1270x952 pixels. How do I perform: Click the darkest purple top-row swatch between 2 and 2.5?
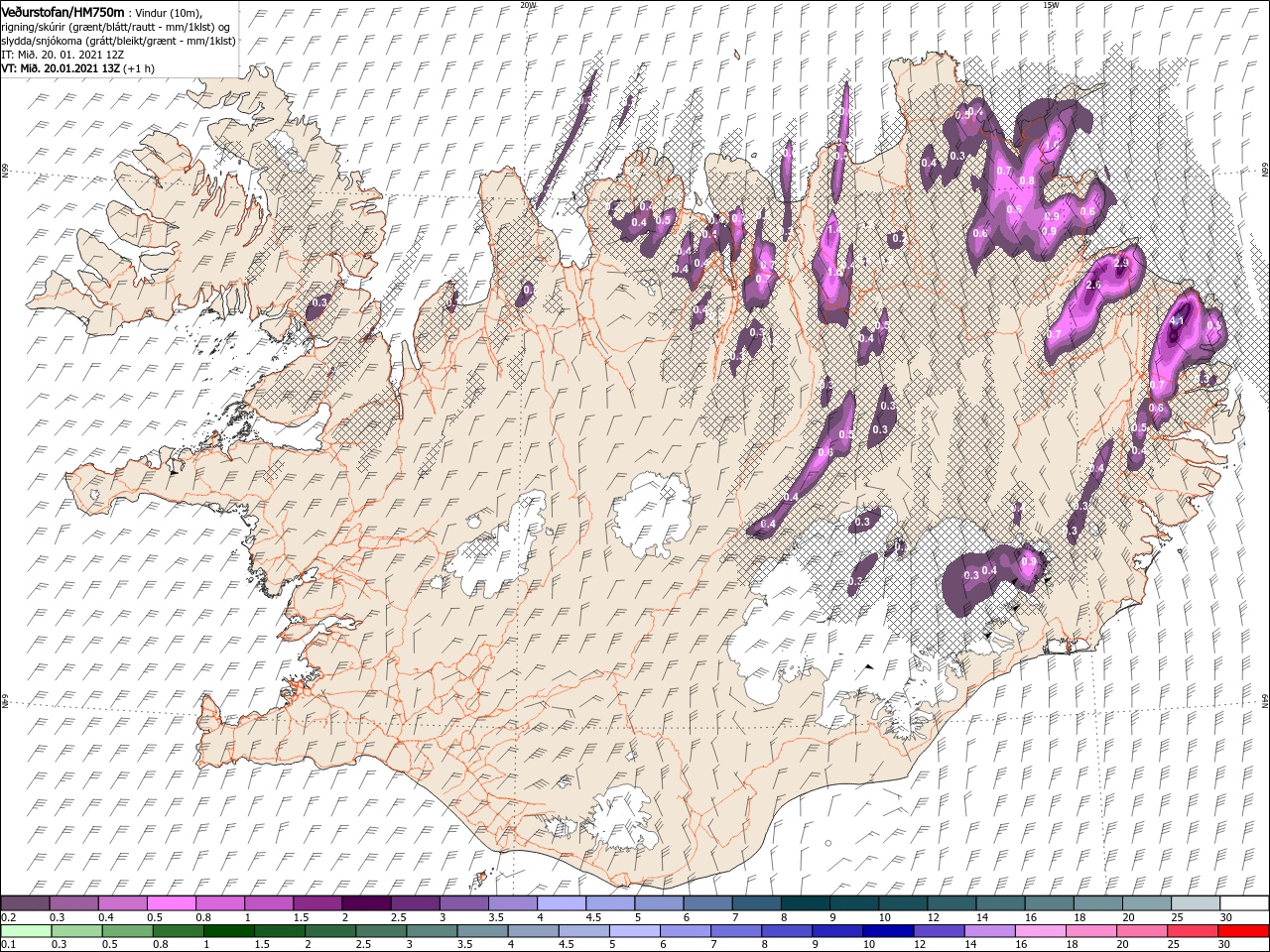(365, 903)
